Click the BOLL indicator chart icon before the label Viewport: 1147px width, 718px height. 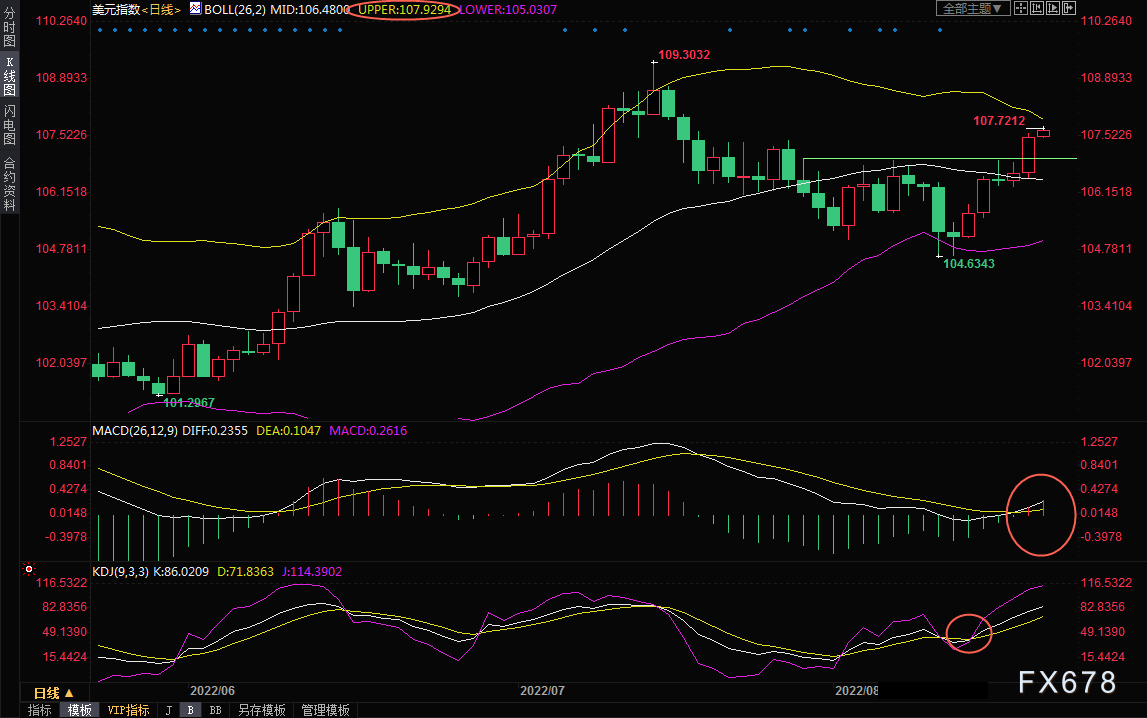(195, 8)
